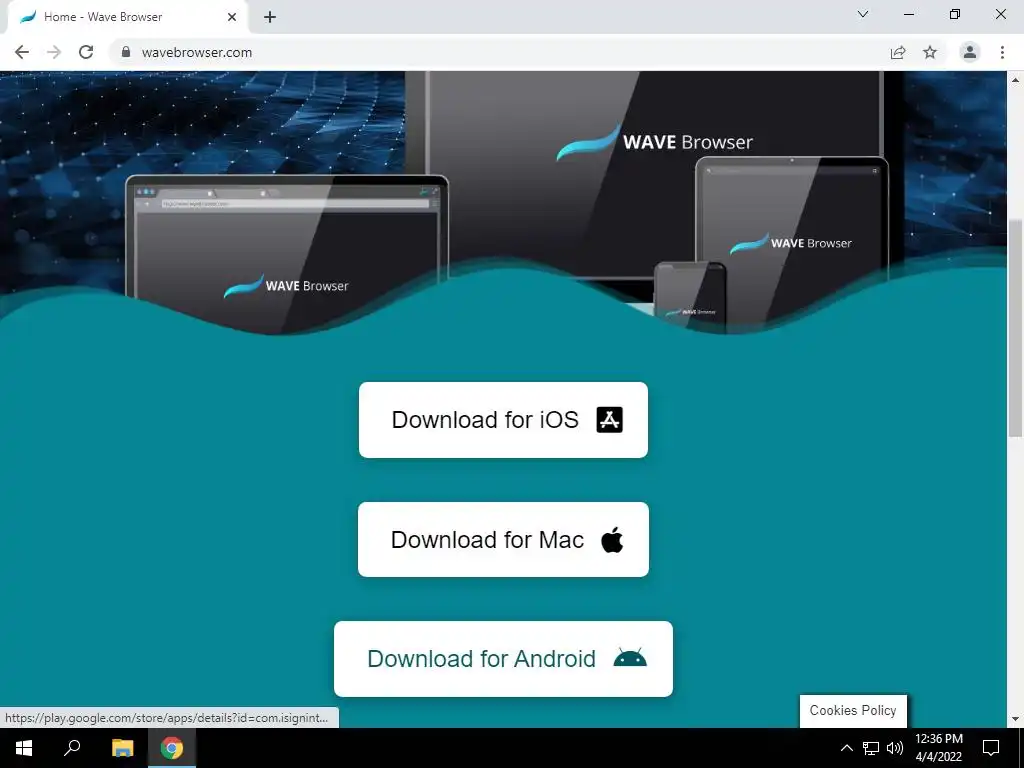Open network status tray icon

[871, 748]
